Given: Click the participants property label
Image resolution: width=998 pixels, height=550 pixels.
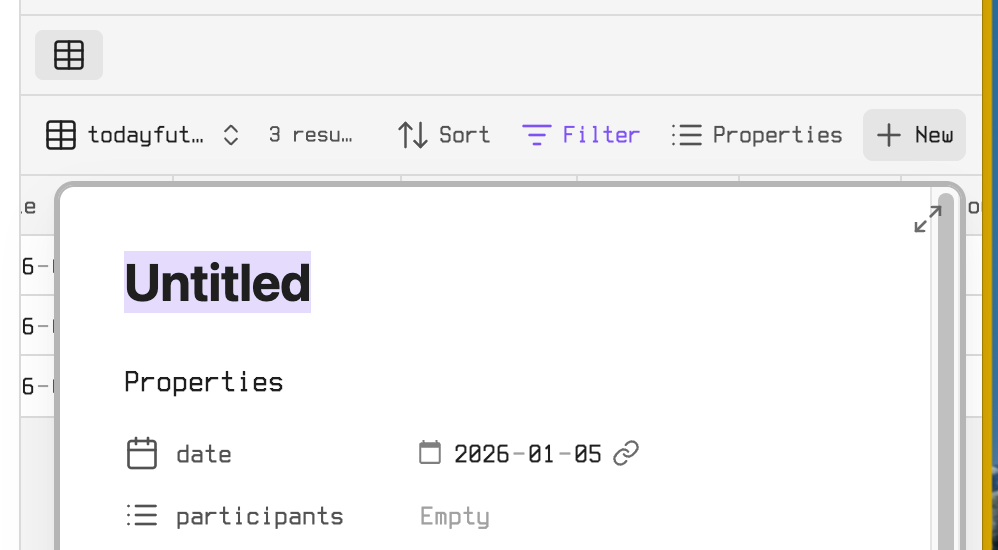Looking at the screenshot, I should (x=260, y=516).
